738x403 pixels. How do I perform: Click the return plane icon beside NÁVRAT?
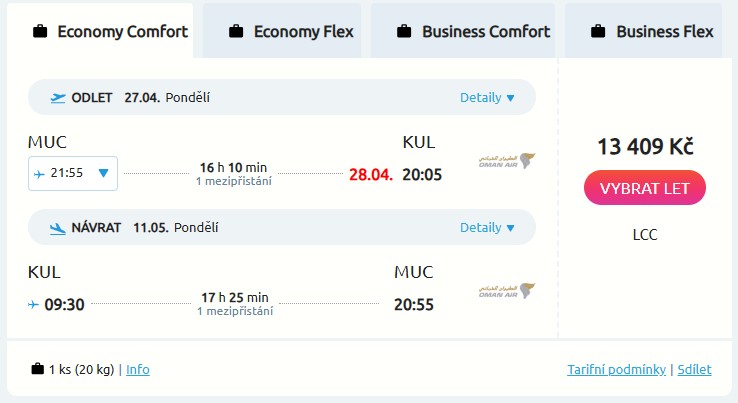click(58, 228)
